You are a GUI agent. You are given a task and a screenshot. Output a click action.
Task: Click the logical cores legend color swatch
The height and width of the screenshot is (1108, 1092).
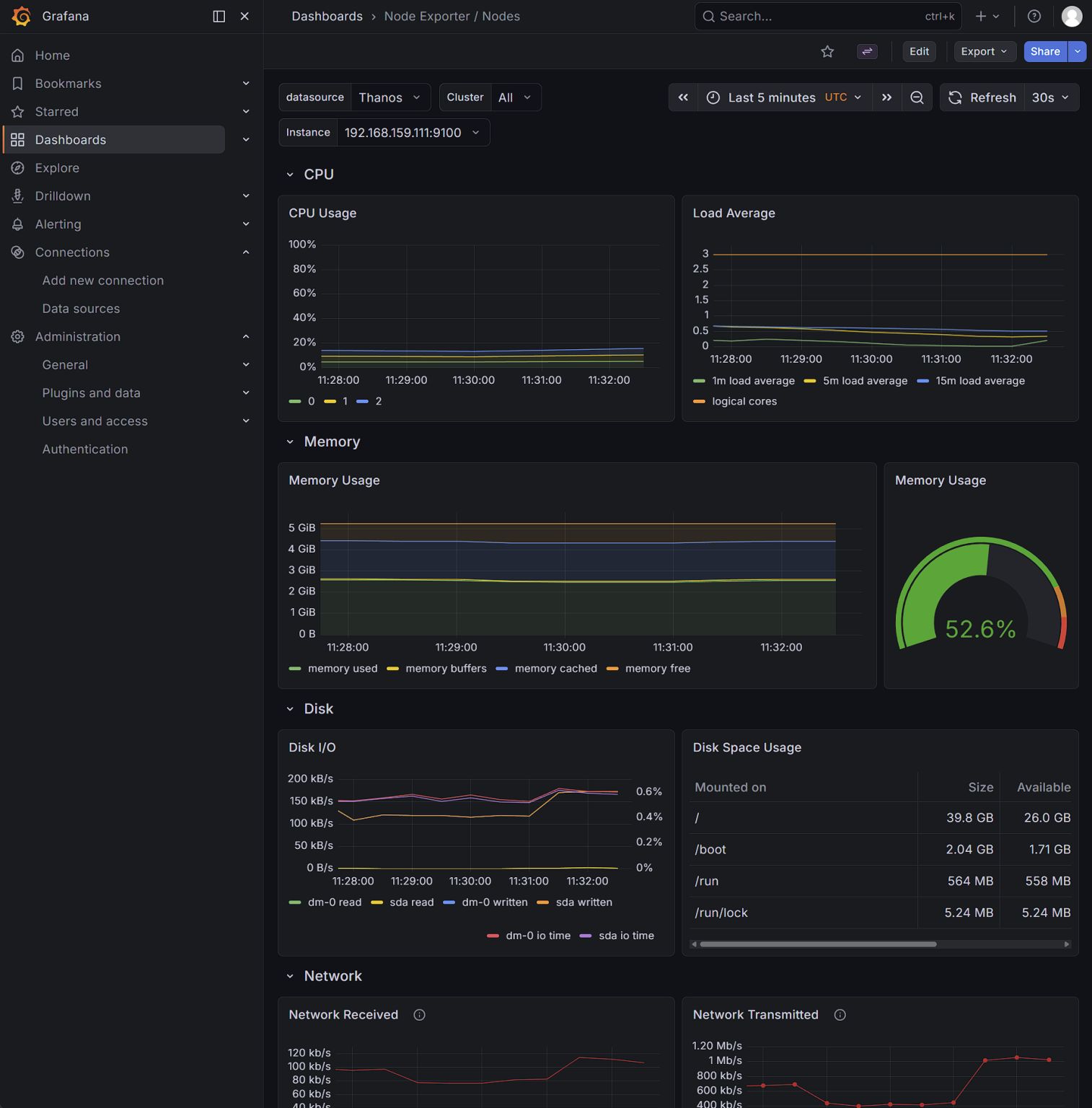point(699,402)
